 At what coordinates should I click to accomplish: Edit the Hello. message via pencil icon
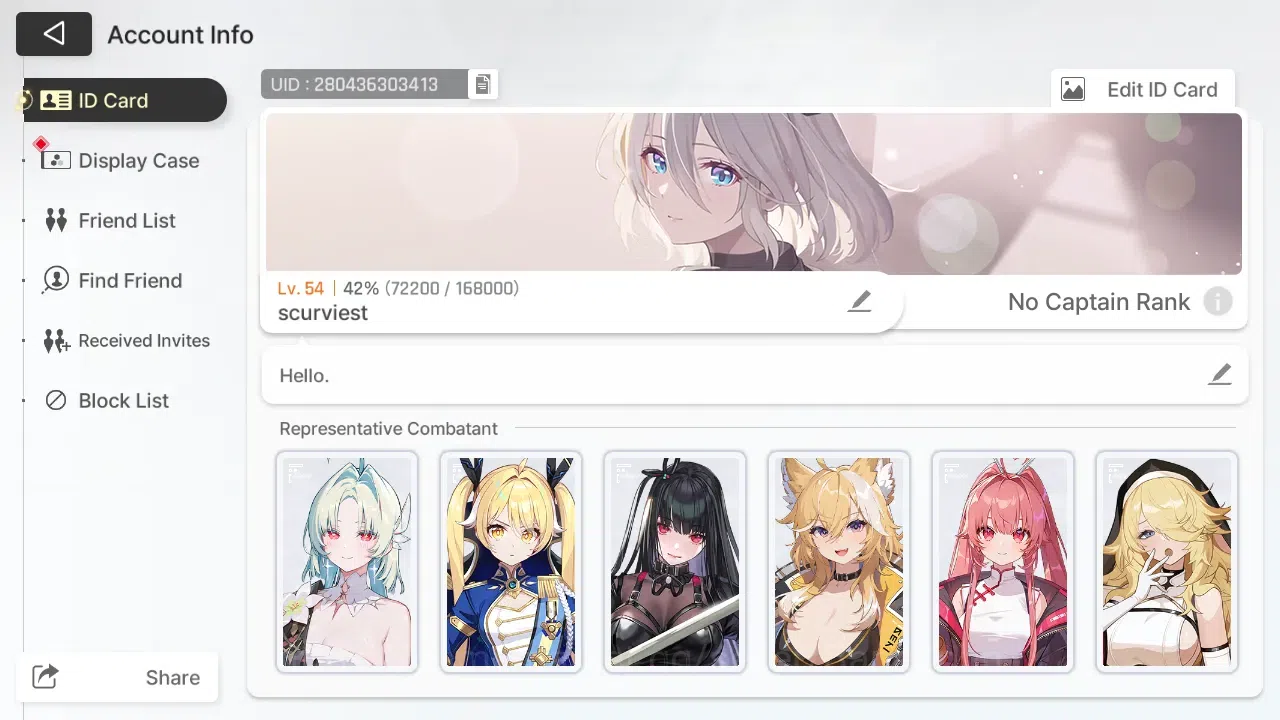(1219, 375)
